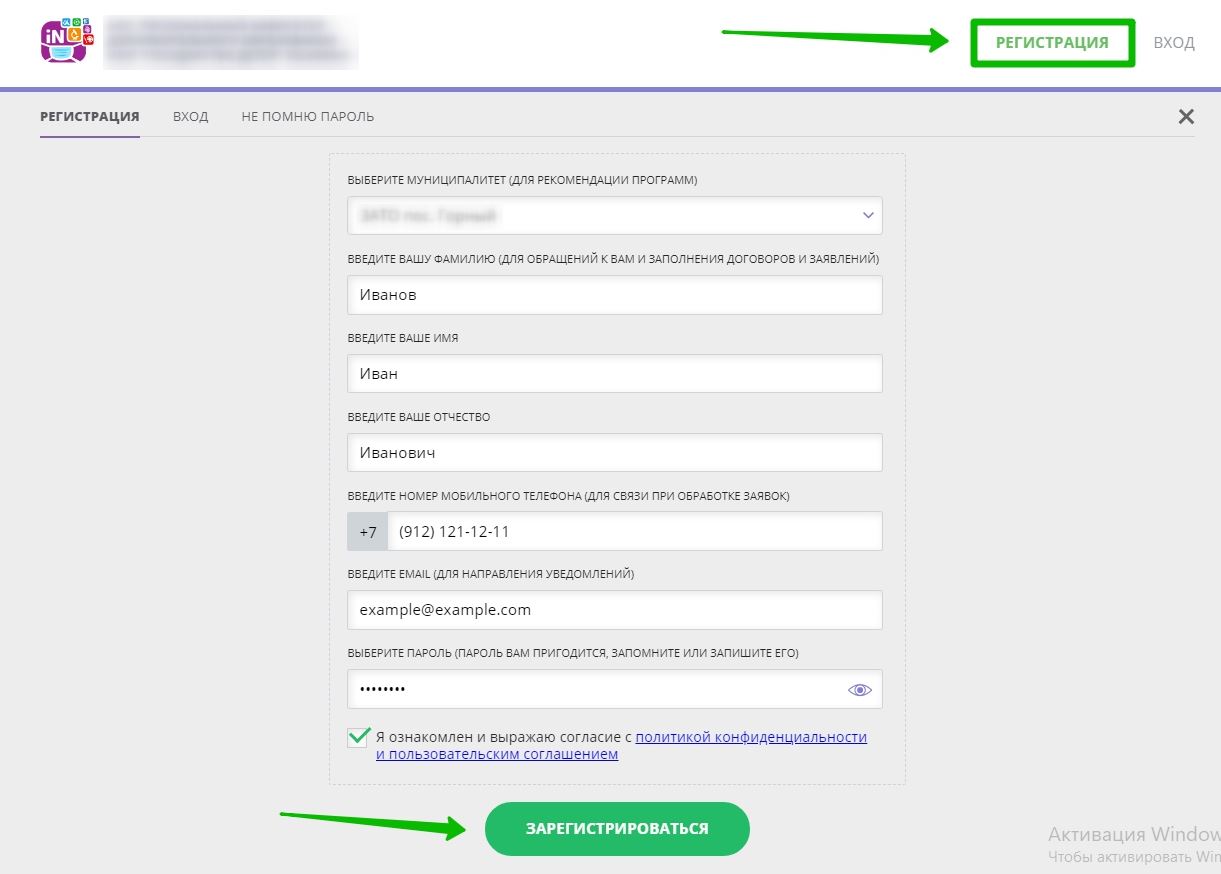
Task: Click the mobile phone number field
Action: [x=634, y=532]
